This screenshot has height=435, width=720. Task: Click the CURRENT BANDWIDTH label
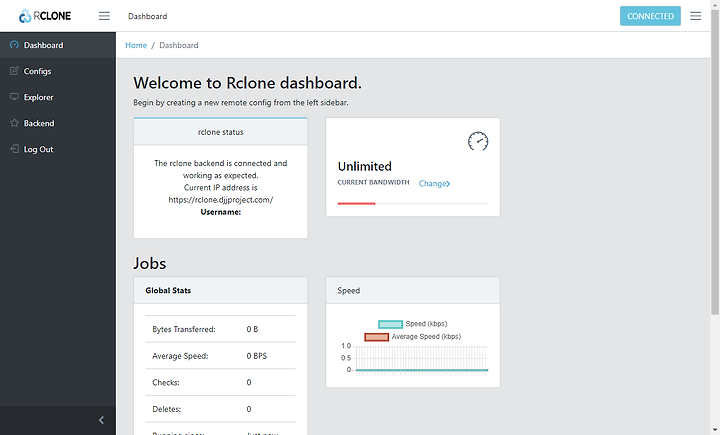(373, 182)
